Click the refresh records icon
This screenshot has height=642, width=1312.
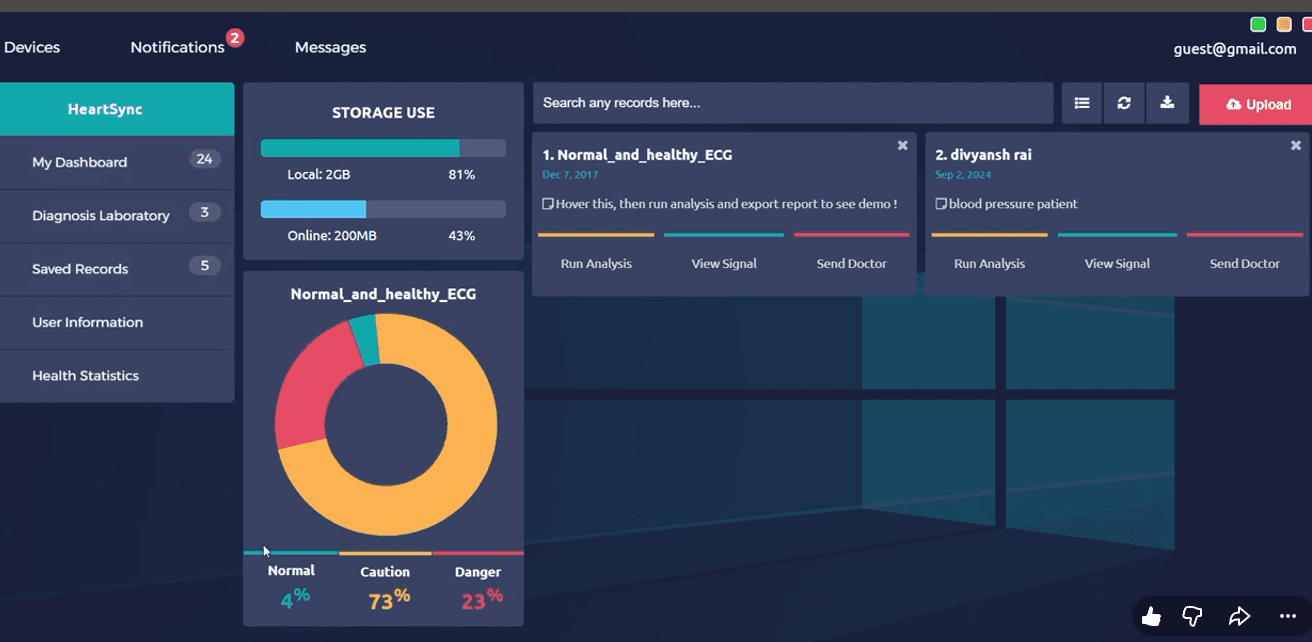point(1124,103)
